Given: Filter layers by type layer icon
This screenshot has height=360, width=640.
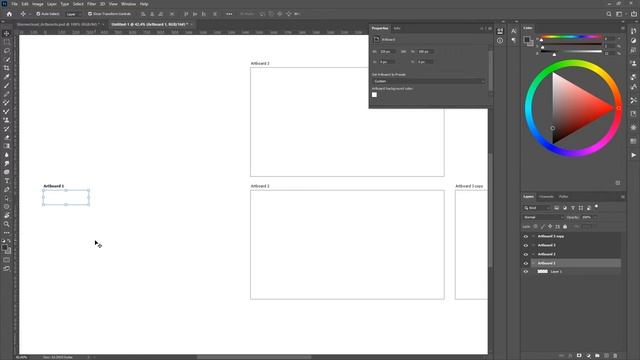Looking at the screenshot, I should pyautogui.click(x=573, y=208).
